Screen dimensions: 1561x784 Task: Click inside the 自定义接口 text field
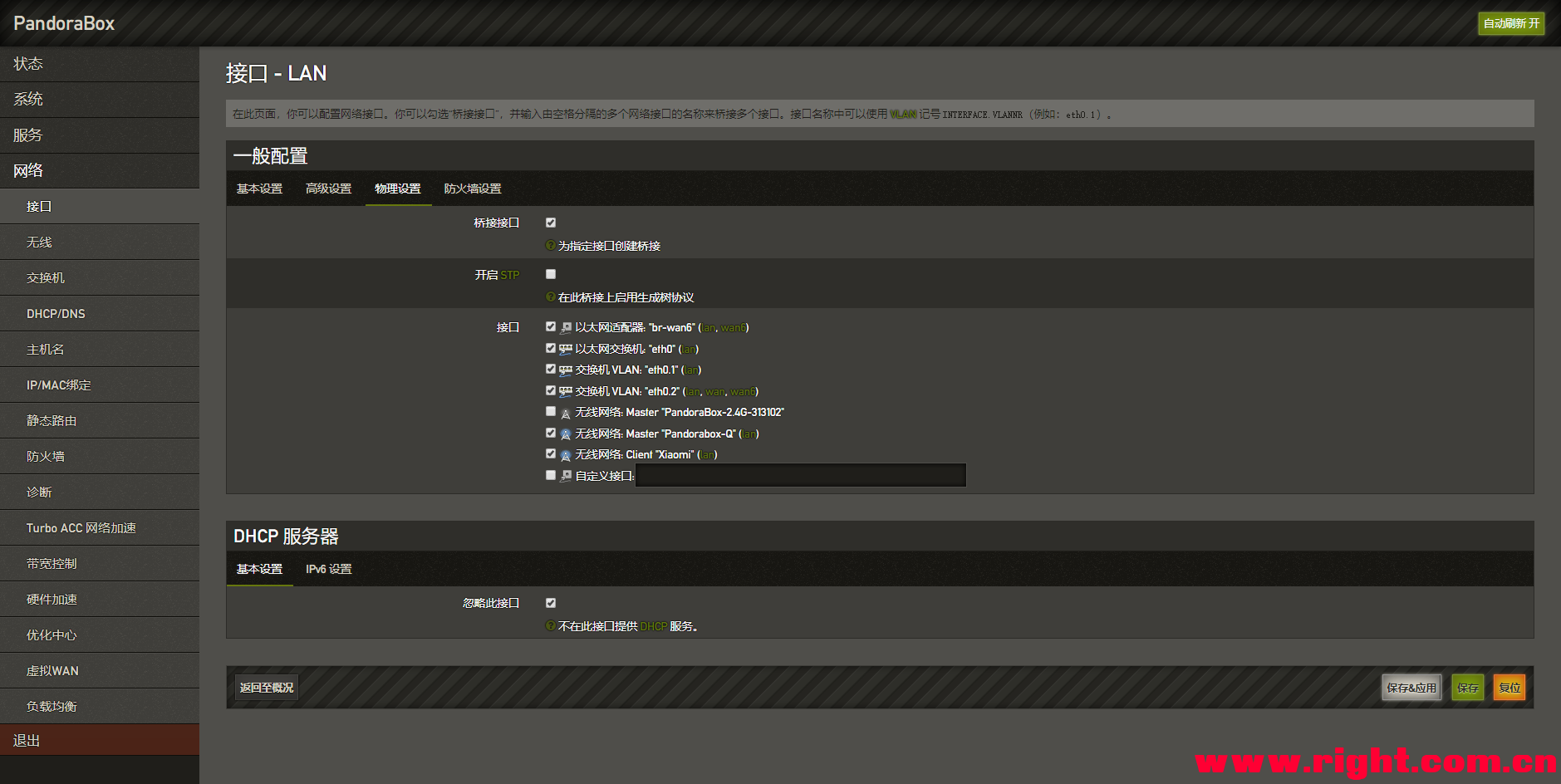(x=801, y=475)
